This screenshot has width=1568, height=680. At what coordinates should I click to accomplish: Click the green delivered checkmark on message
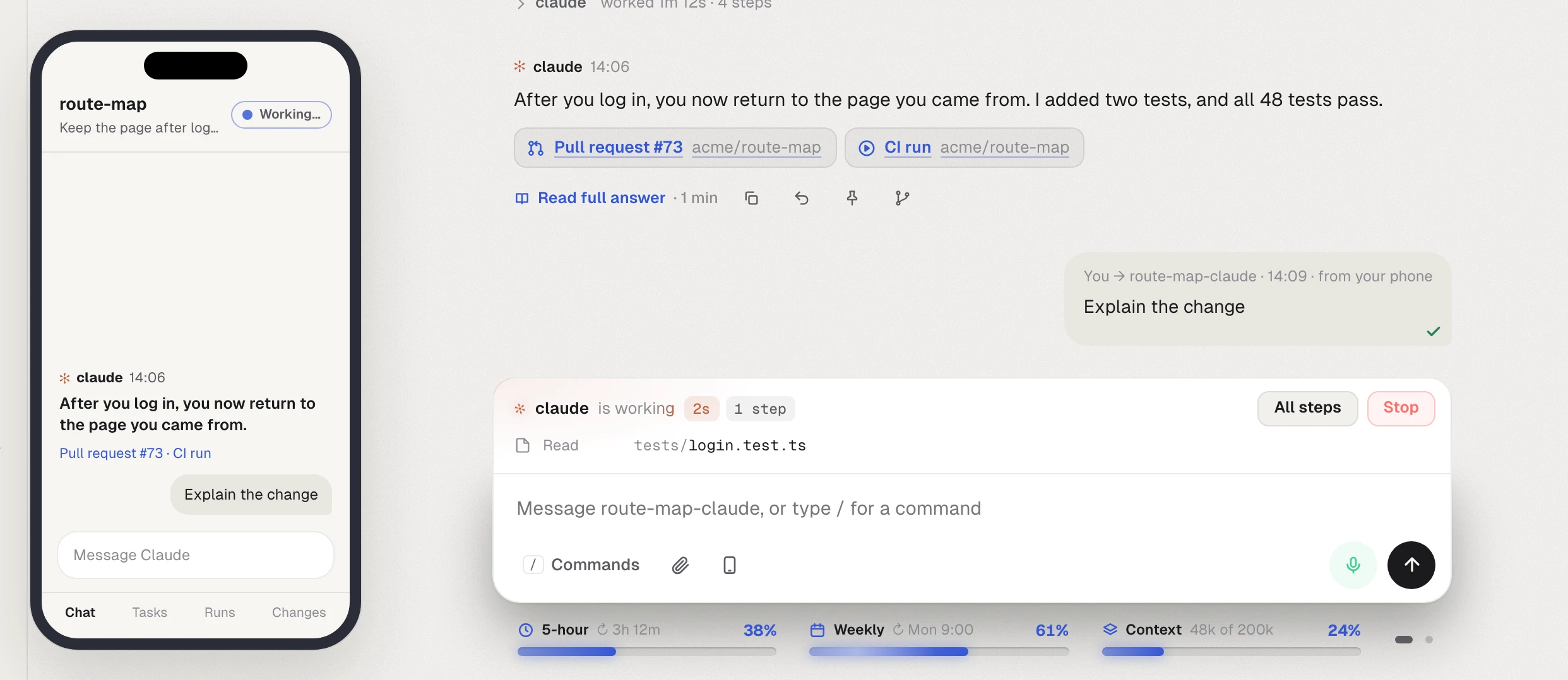click(x=1433, y=331)
